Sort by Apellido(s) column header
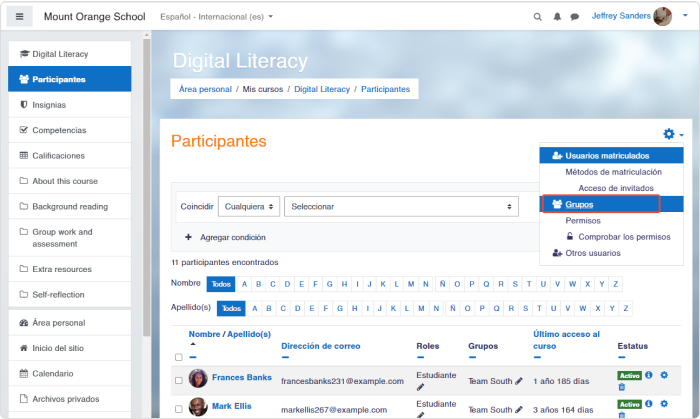Viewport: 700px width, 419px height. pos(249,334)
